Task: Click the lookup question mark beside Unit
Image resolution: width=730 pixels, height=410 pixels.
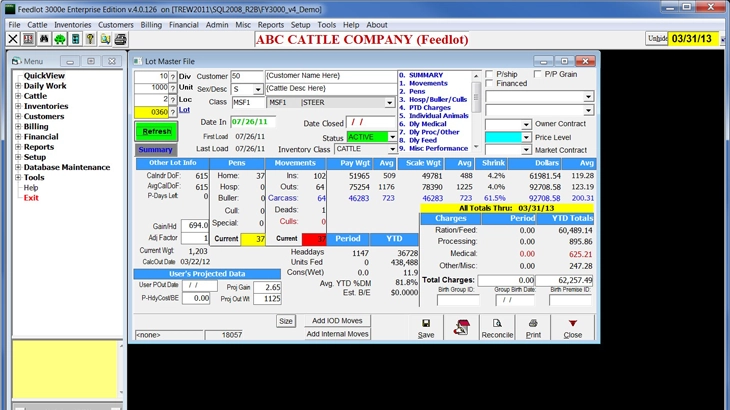Action: click(x=173, y=88)
